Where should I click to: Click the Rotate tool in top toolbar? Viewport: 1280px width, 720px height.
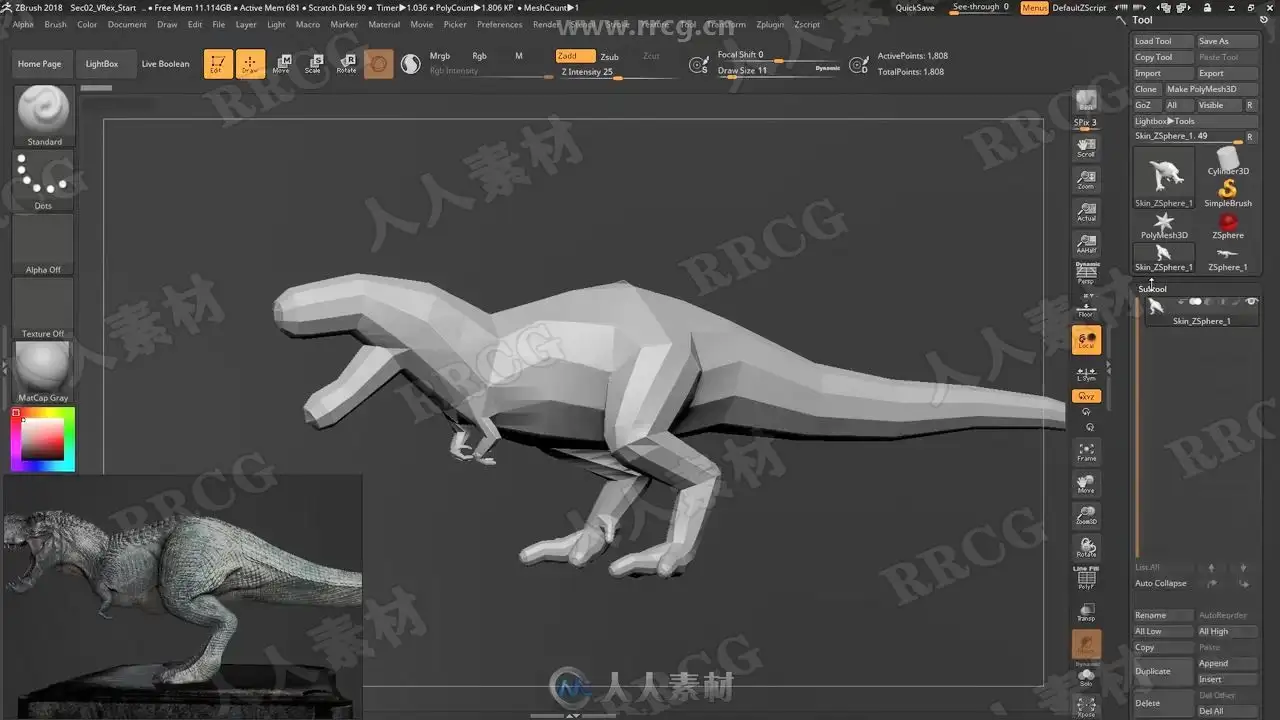(x=346, y=64)
